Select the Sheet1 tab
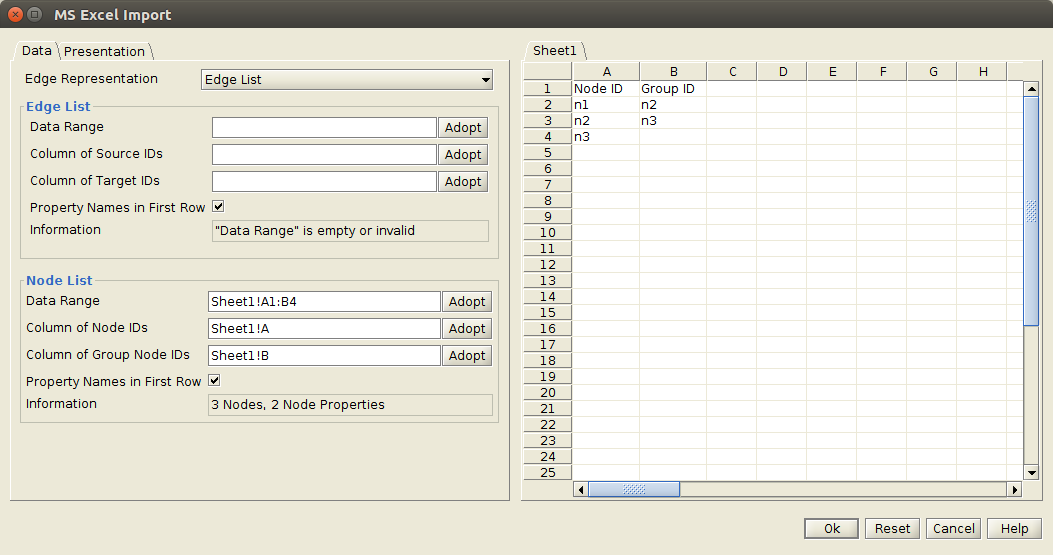This screenshot has width=1053, height=555. click(554, 50)
